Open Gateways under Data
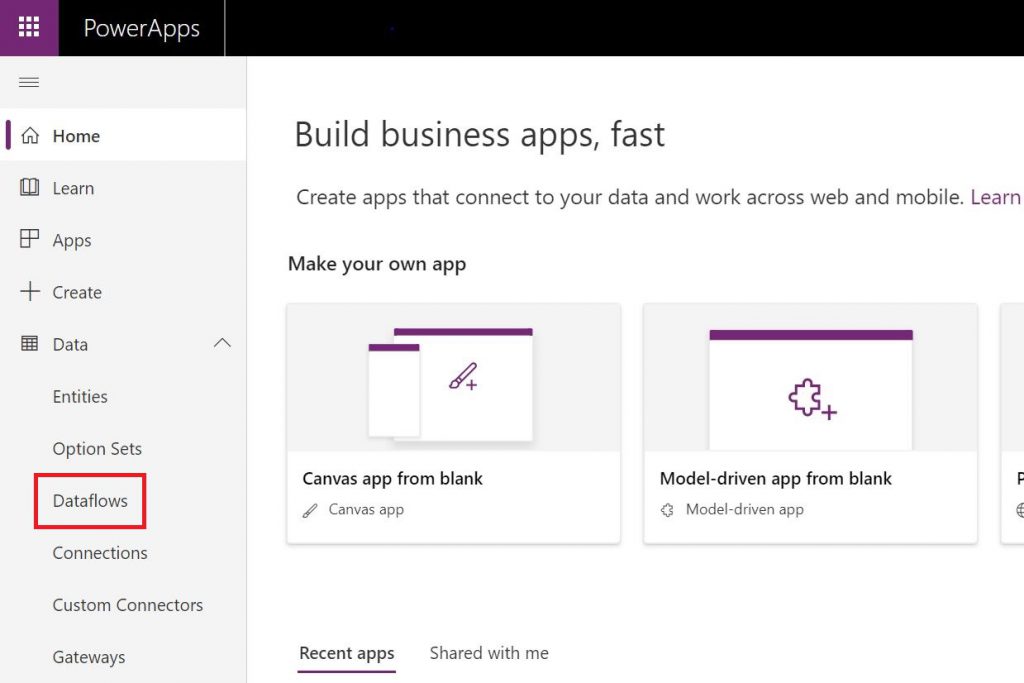The height and width of the screenshot is (683, 1024). tap(89, 657)
